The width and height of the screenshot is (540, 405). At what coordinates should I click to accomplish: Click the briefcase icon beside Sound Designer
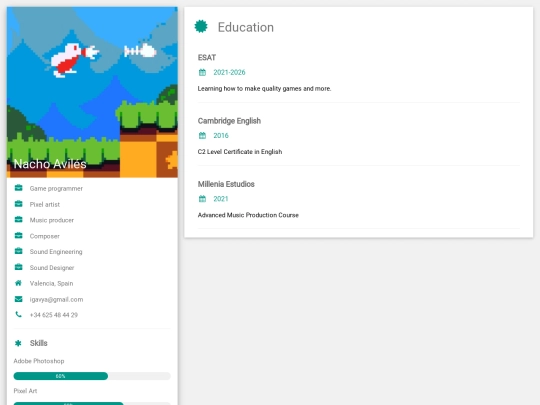[x=19, y=267]
